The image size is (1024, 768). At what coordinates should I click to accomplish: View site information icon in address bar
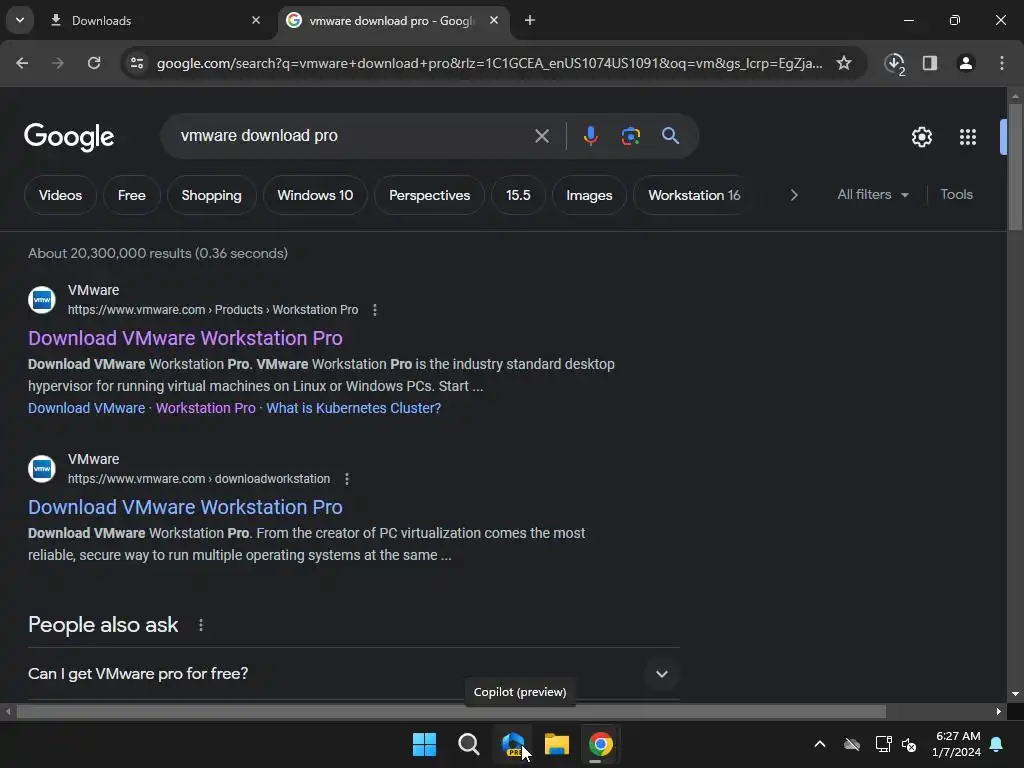point(137,63)
